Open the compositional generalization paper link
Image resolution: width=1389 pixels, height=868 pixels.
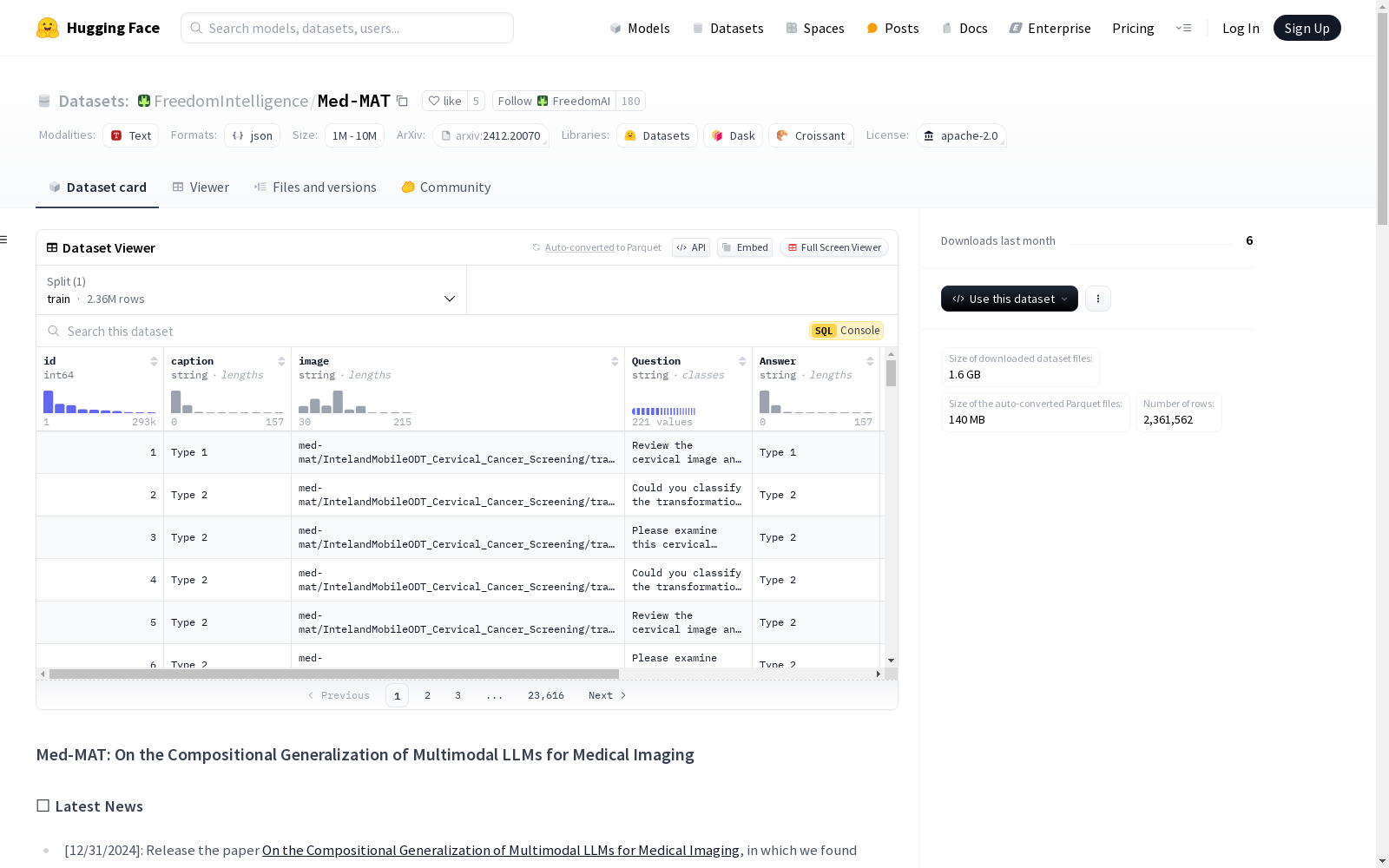[x=501, y=851]
